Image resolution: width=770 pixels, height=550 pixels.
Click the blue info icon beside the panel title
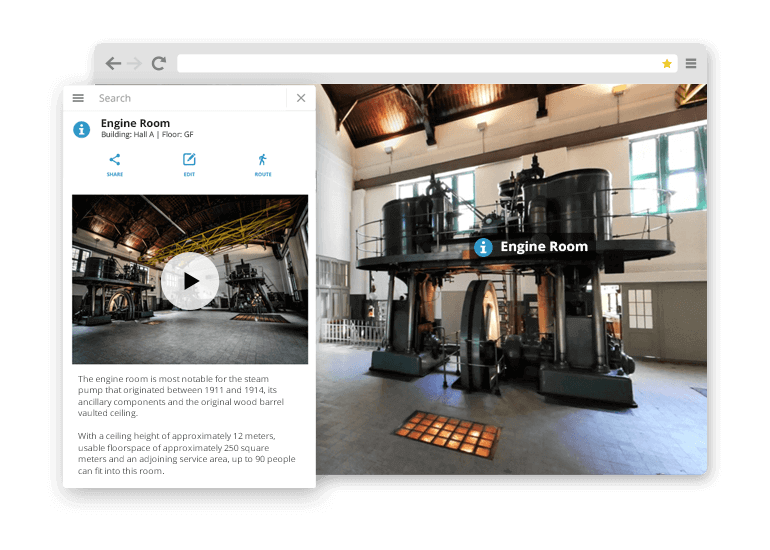click(x=82, y=129)
